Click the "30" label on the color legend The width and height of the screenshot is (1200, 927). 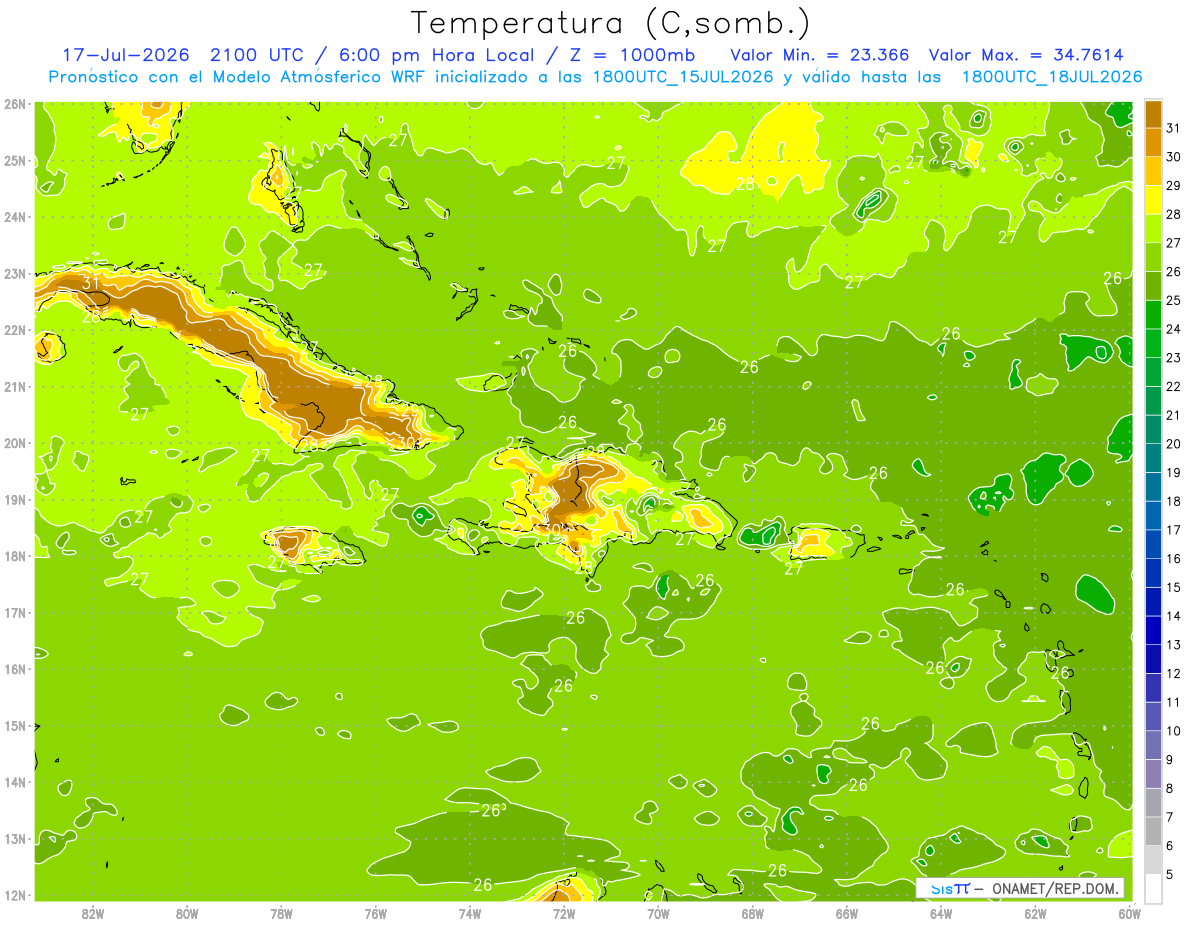[x=1174, y=157]
